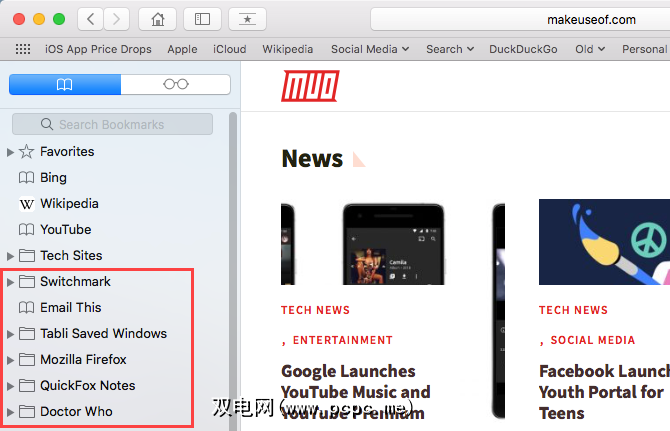Open Google Launches YouTube Music headline

[x=356, y=392]
